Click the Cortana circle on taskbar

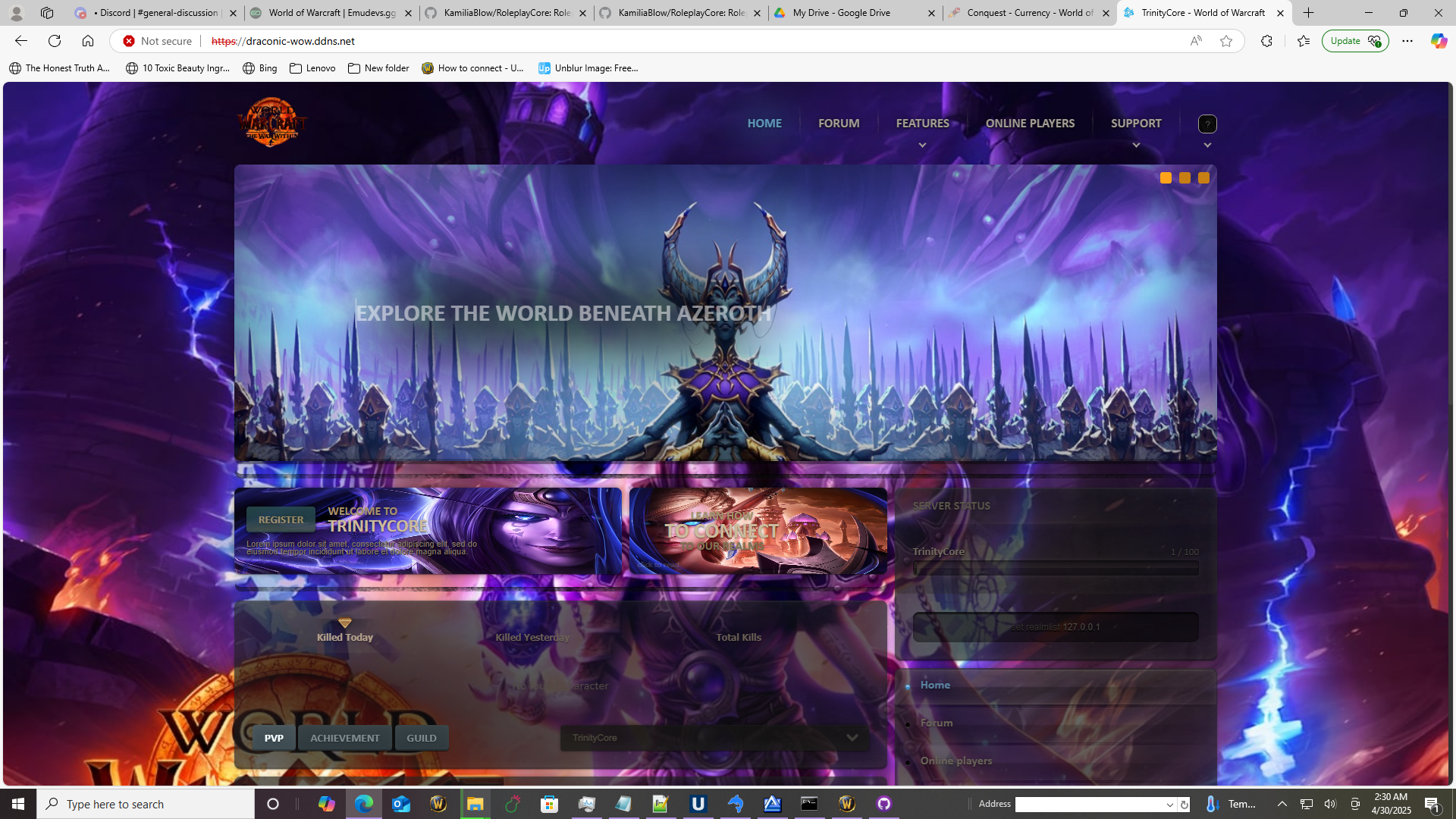tap(273, 804)
